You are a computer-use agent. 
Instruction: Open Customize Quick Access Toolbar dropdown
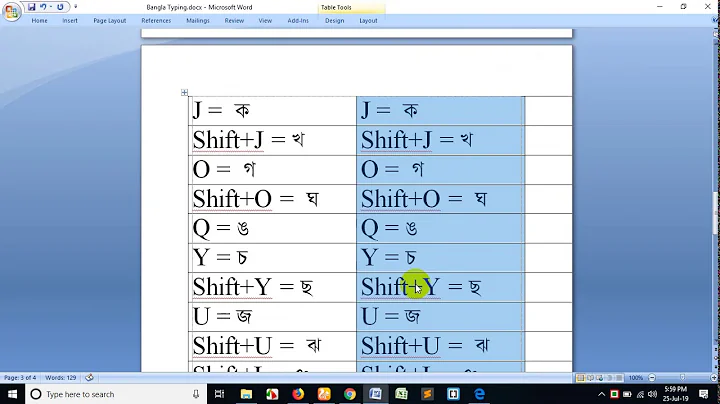tap(75, 7)
